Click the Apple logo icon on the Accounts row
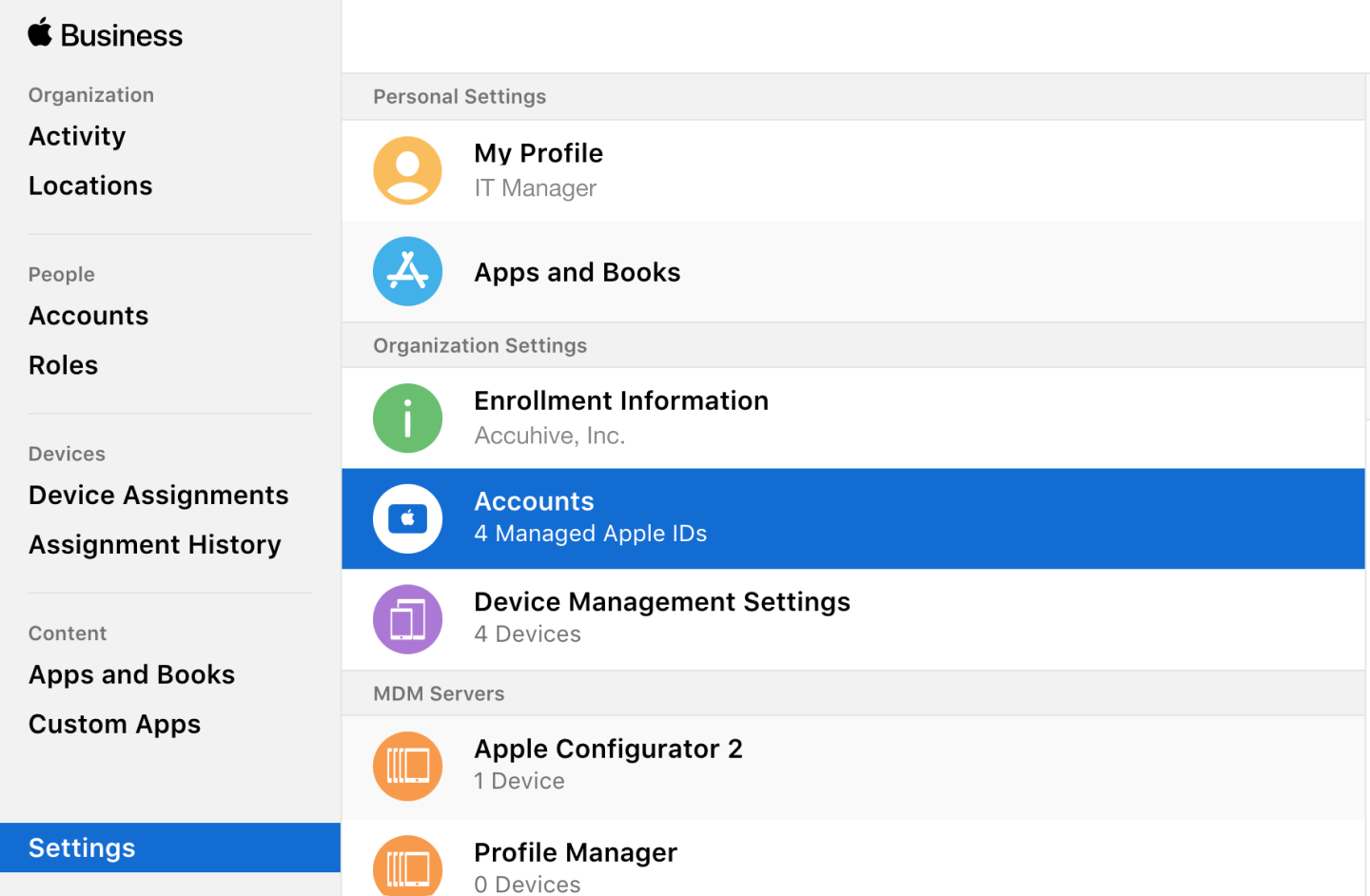The width and height of the screenshot is (1370, 896). coord(407,518)
